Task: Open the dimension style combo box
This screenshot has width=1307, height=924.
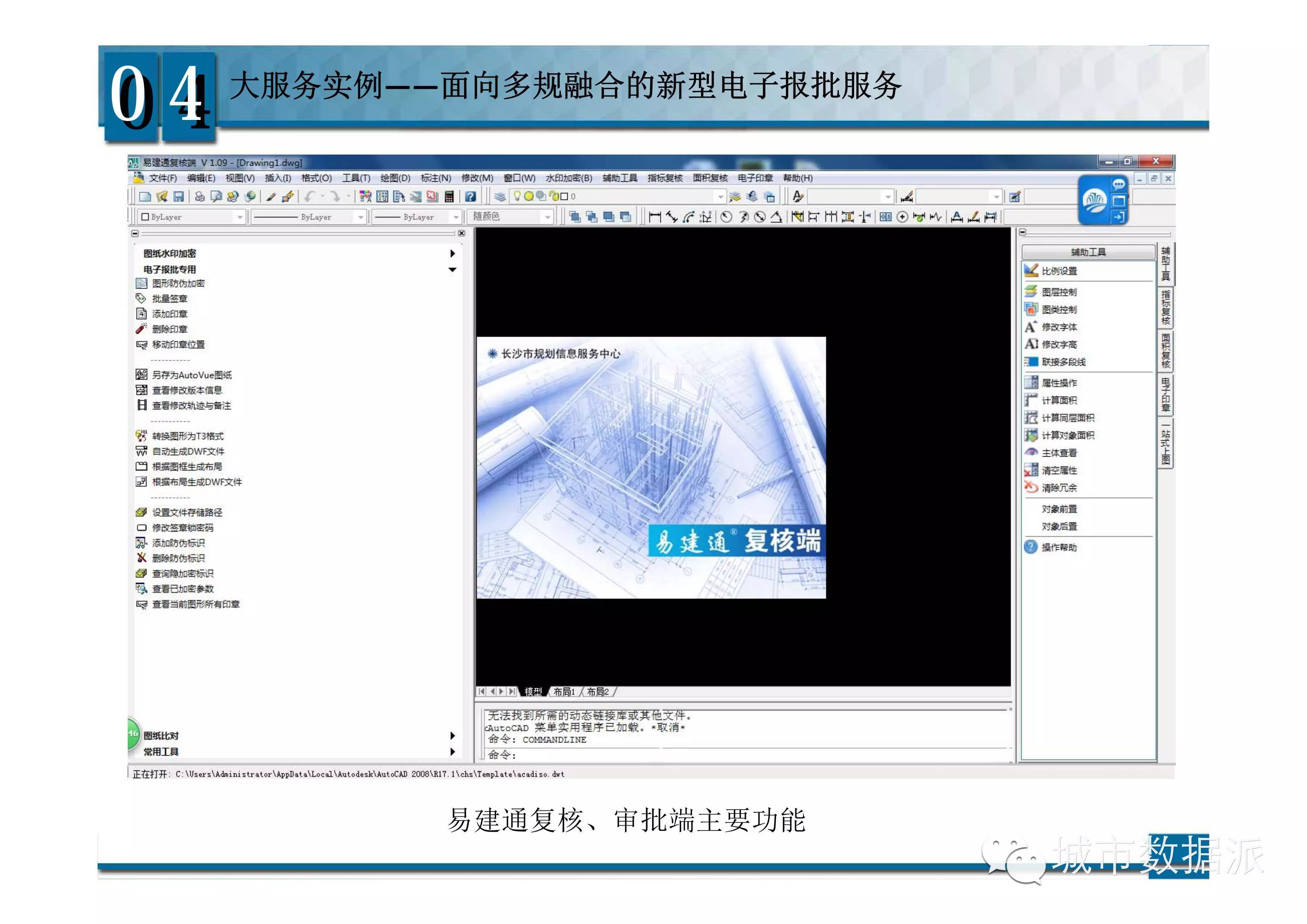Action: [x=959, y=197]
